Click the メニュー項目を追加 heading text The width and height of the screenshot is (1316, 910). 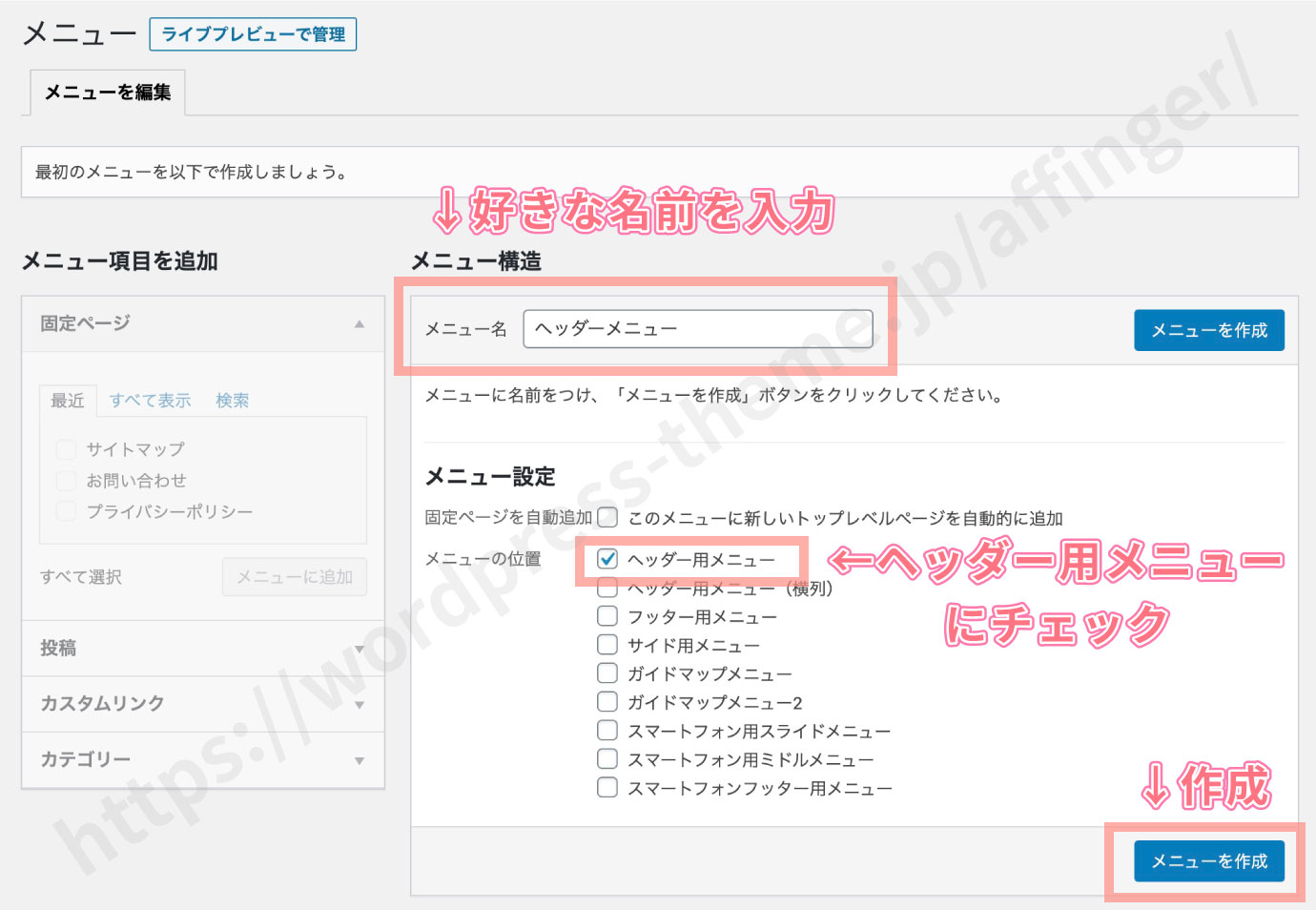coord(120,260)
